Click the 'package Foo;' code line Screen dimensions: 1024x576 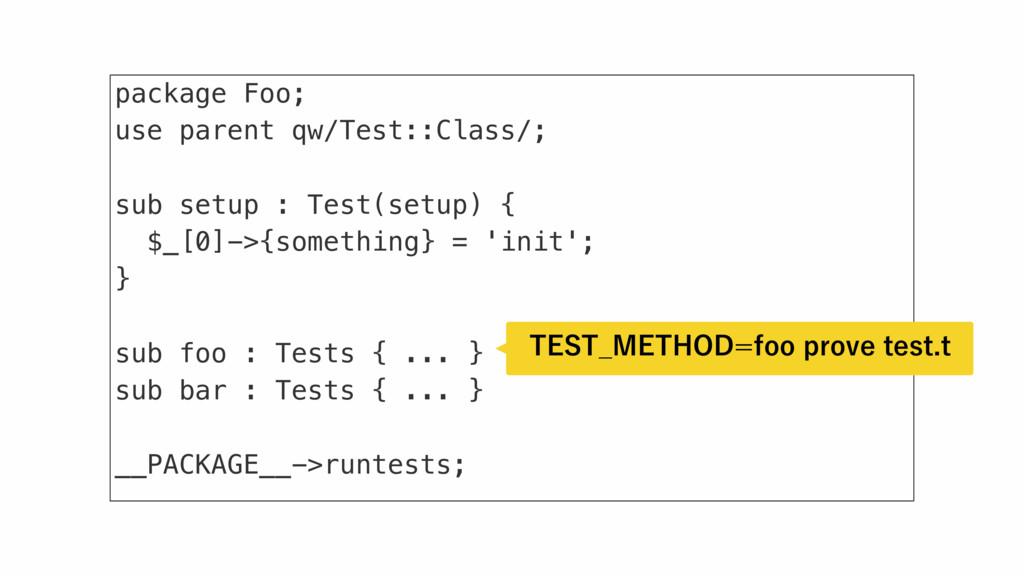(210, 95)
